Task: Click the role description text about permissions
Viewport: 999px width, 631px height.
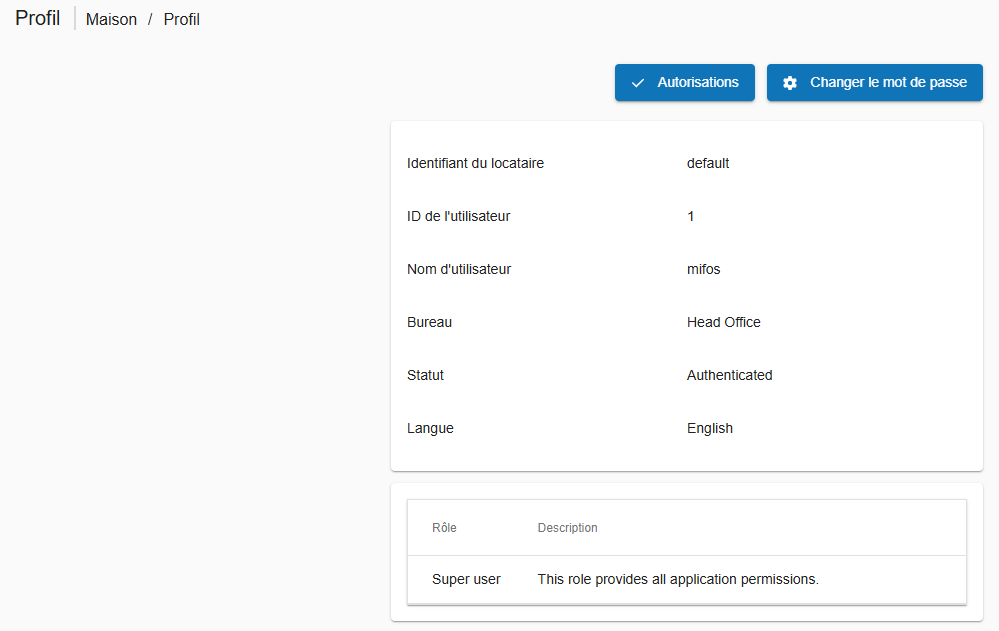Action: pyautogui.click(x=678, y=579)
